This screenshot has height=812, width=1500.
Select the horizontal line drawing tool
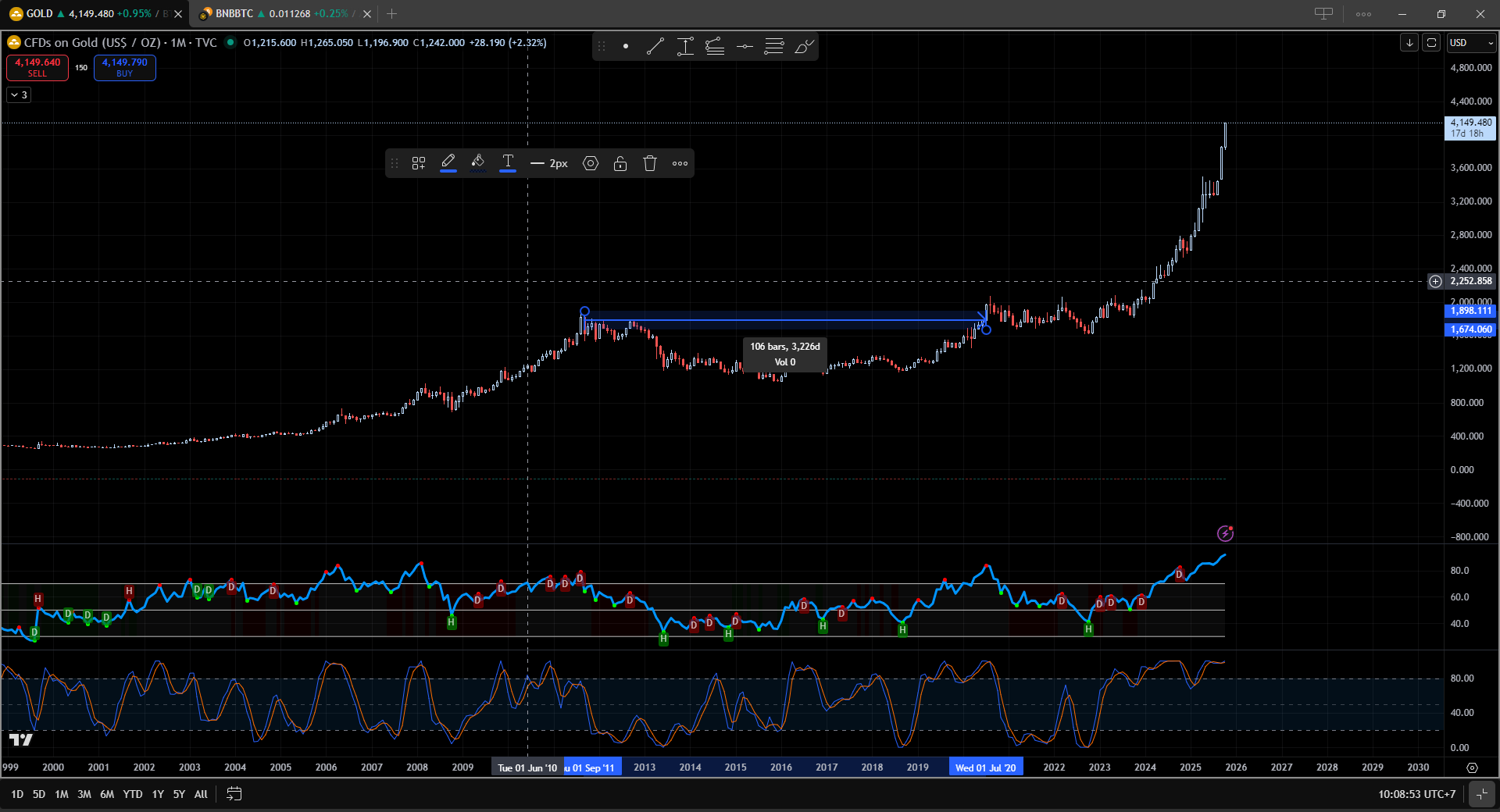(745, 47)
